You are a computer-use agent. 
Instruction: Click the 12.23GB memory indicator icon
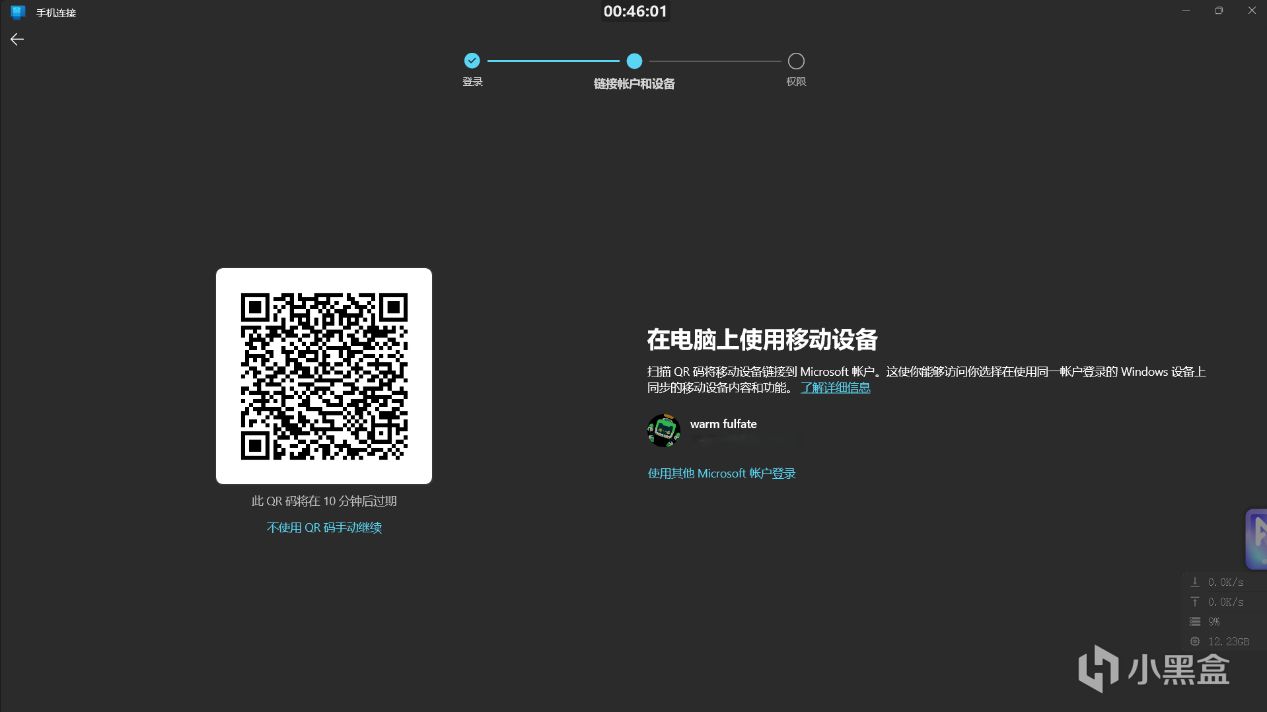1194,641
